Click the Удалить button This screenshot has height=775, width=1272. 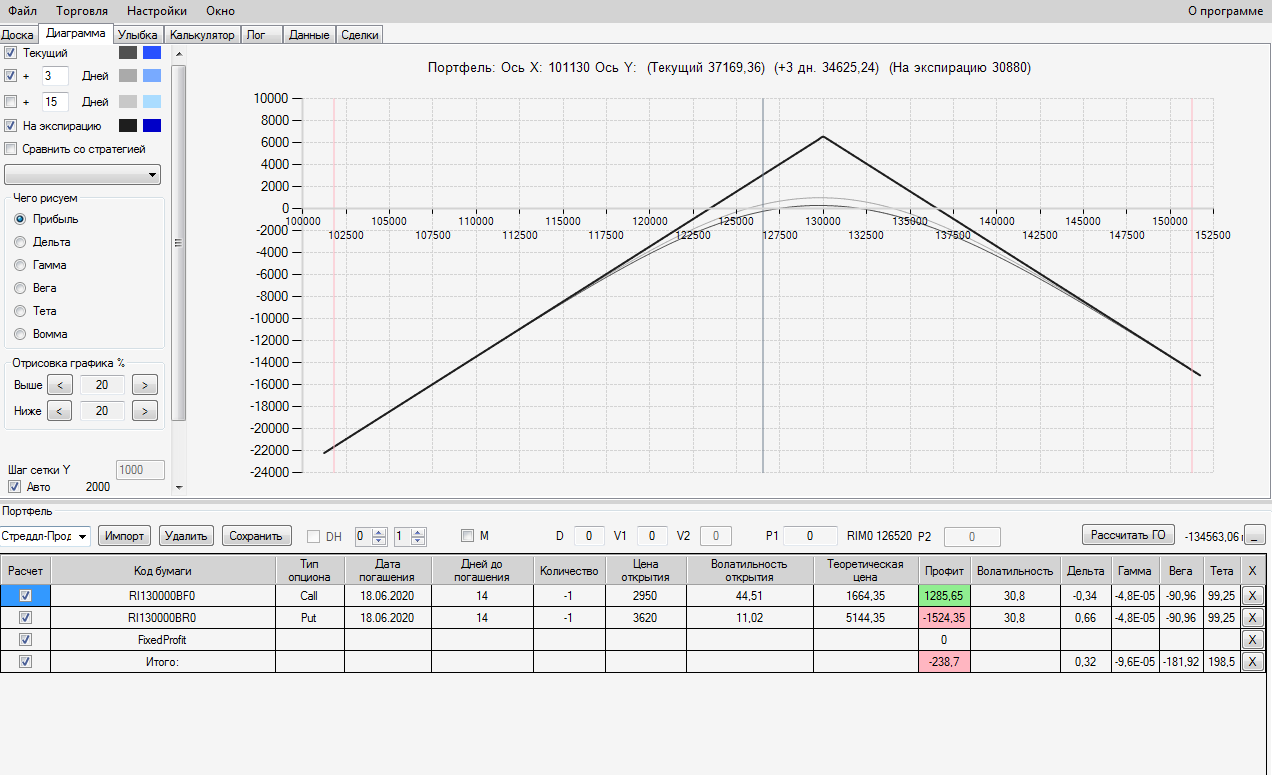186,536
